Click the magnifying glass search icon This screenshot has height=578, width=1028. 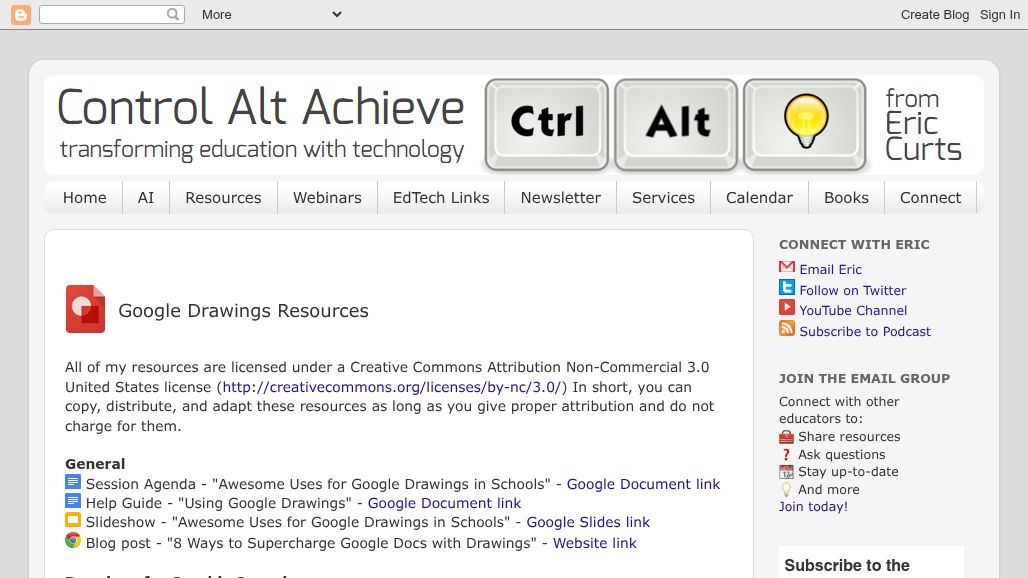point(172,14)
